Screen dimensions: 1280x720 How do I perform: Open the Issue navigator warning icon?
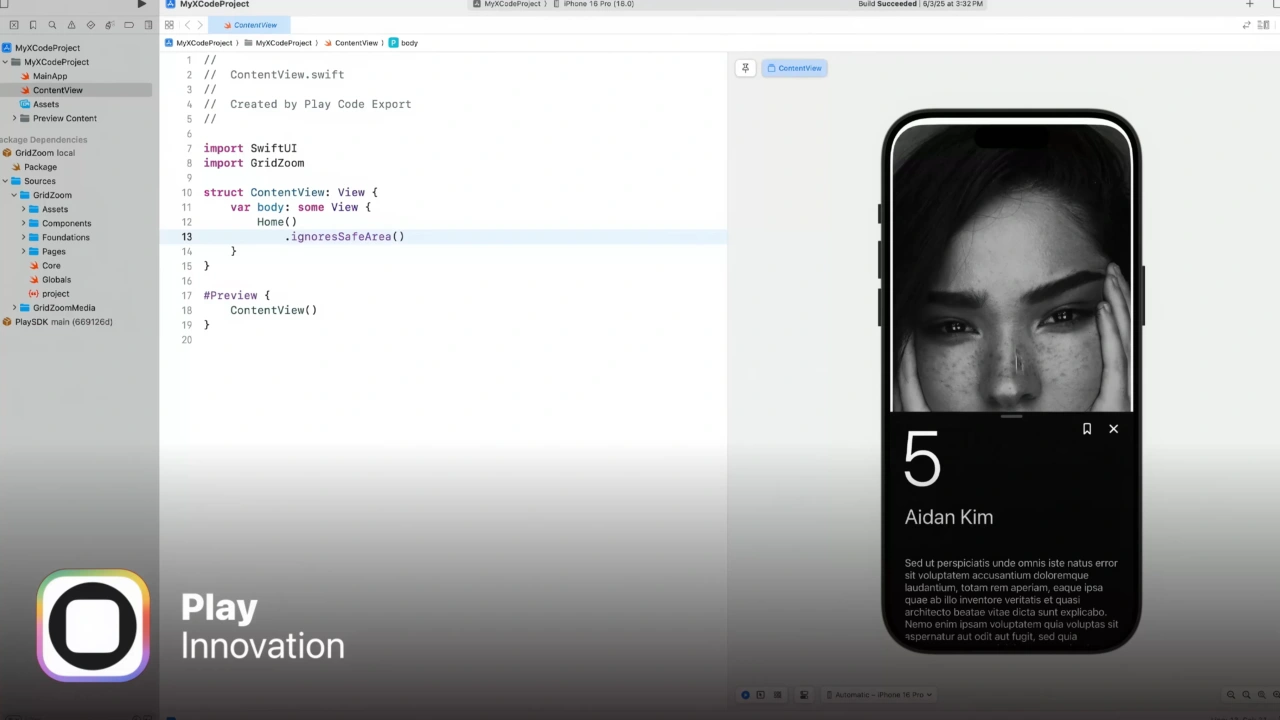[71, 25]
